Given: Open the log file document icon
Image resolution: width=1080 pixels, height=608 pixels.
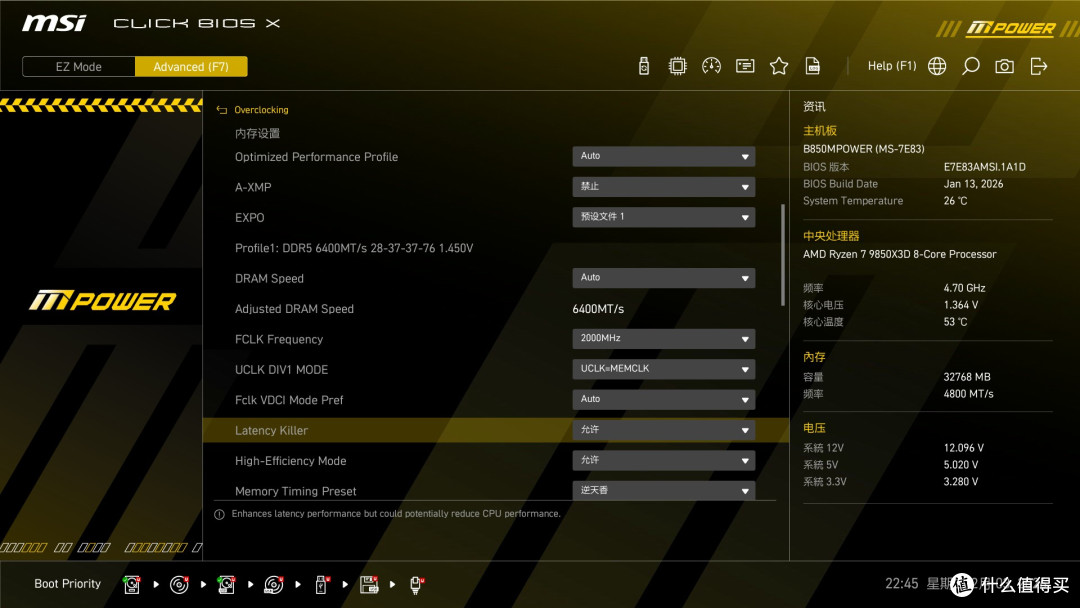Looking at the screenshot, I should (813, 66).
